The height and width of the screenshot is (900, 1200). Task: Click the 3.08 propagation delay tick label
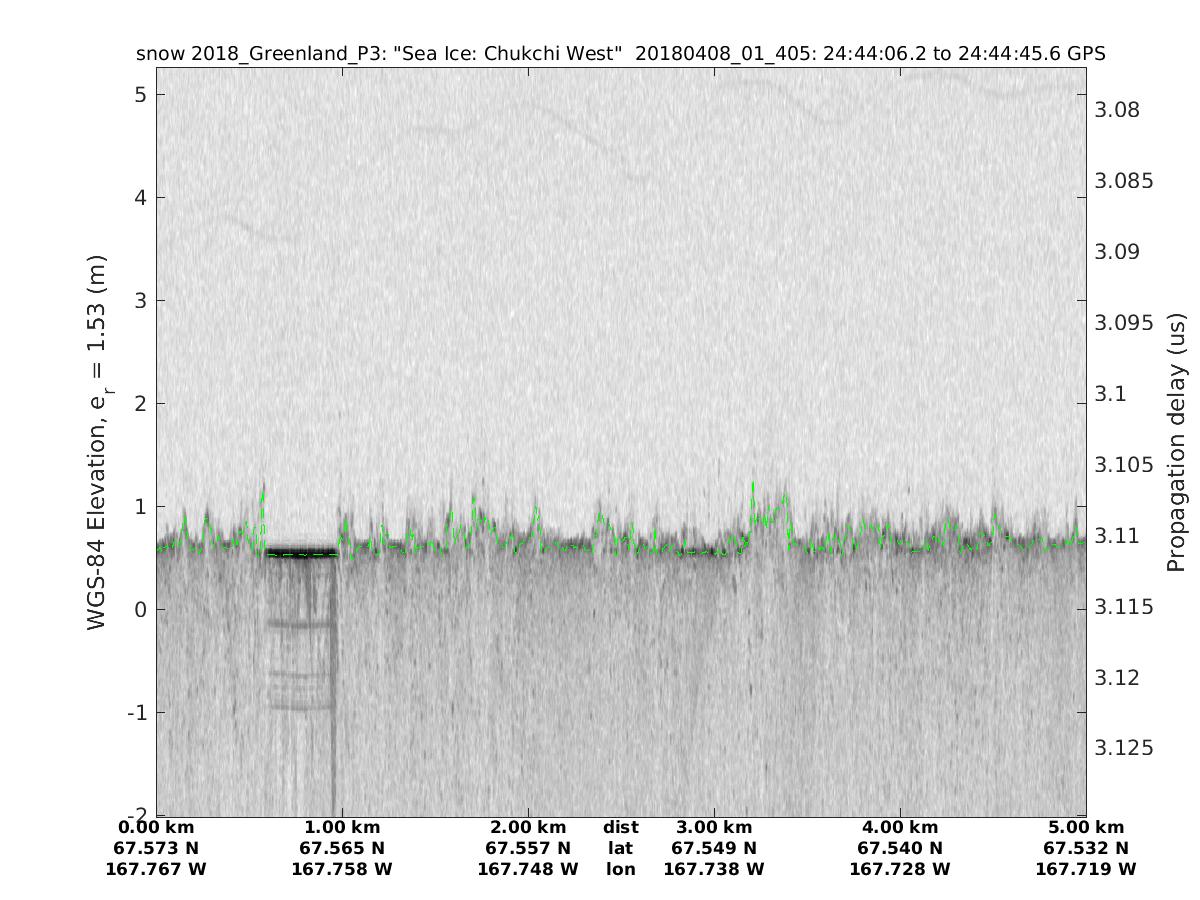click(x=1115, y=109)
